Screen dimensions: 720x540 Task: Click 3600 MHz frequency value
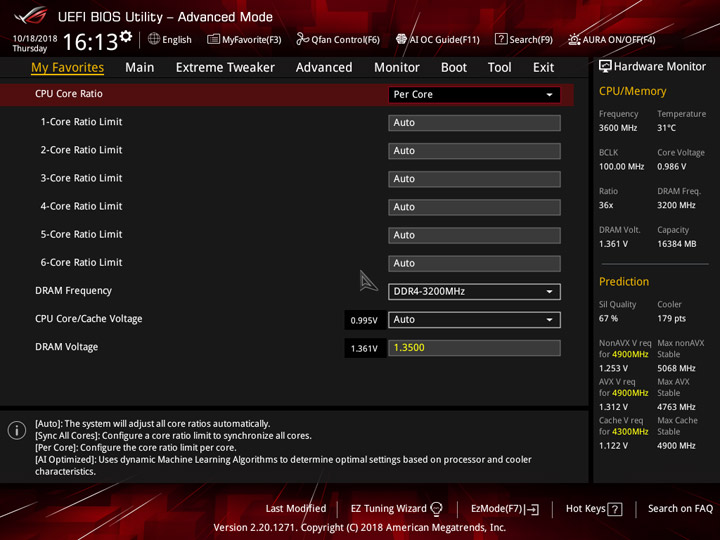[618, 128]
